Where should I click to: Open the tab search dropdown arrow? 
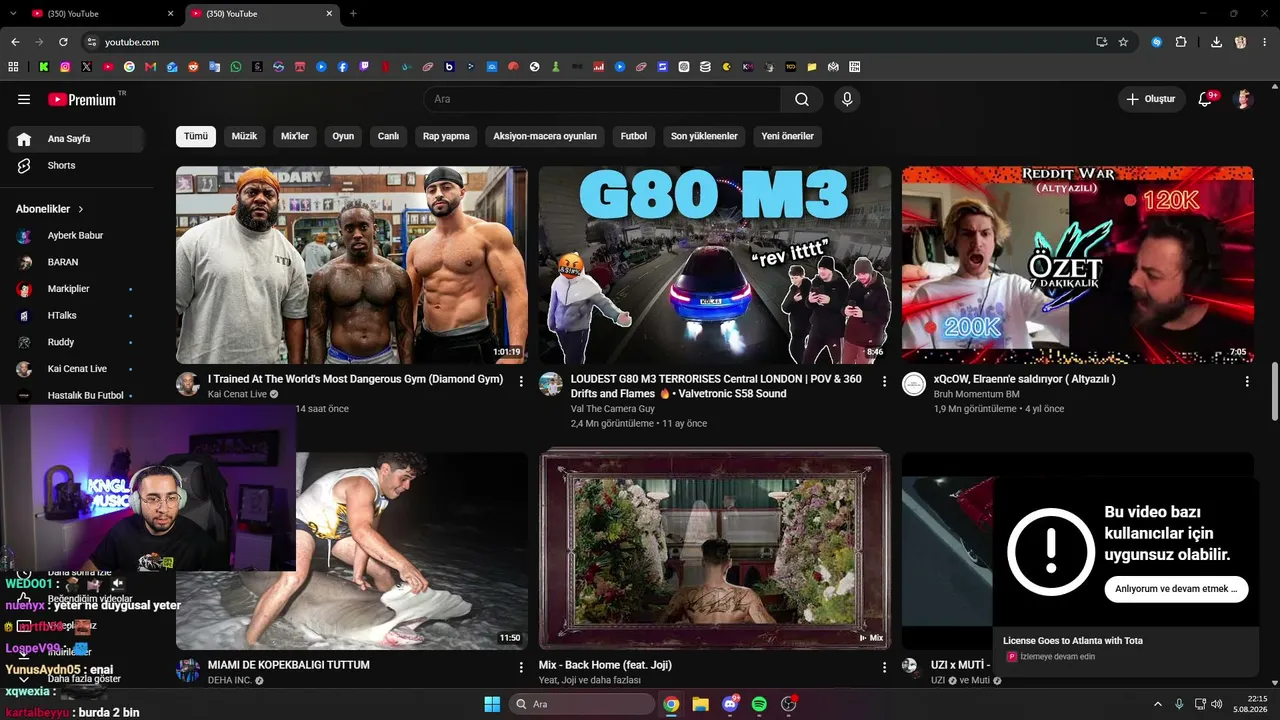13,14
